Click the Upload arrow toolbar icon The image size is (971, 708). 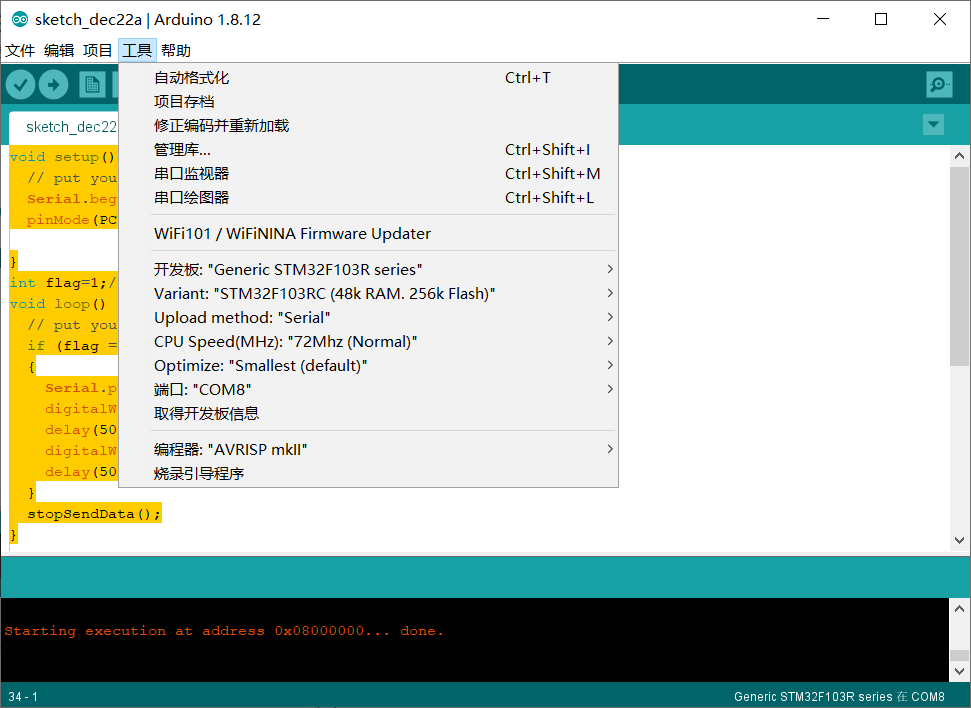click(x=54, y=84)
